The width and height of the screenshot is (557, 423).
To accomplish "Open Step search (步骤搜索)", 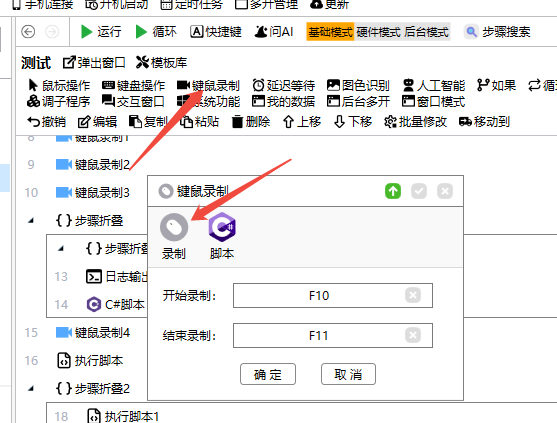I will [498, 32].
